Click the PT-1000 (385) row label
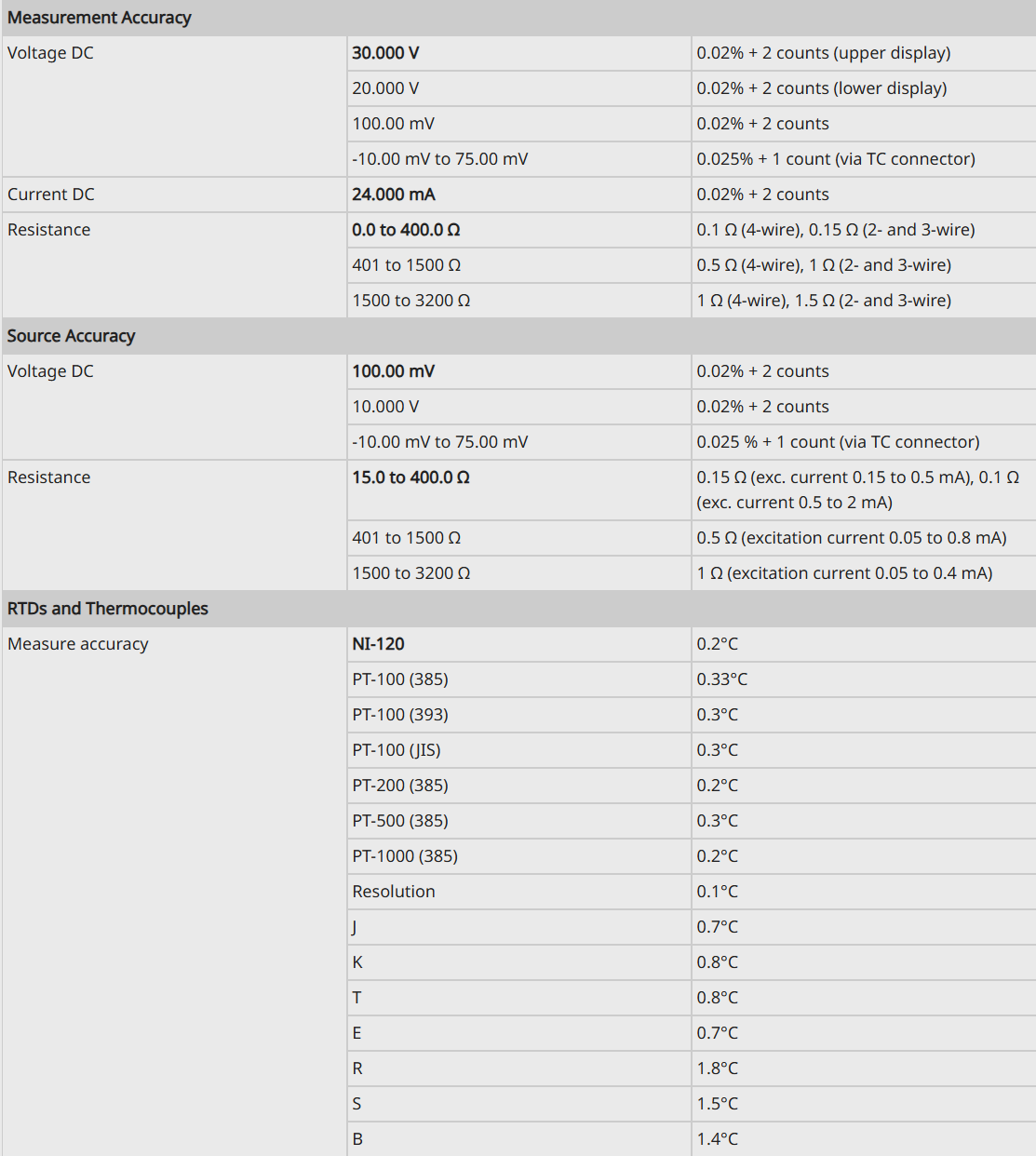 [x=405, y=856]
